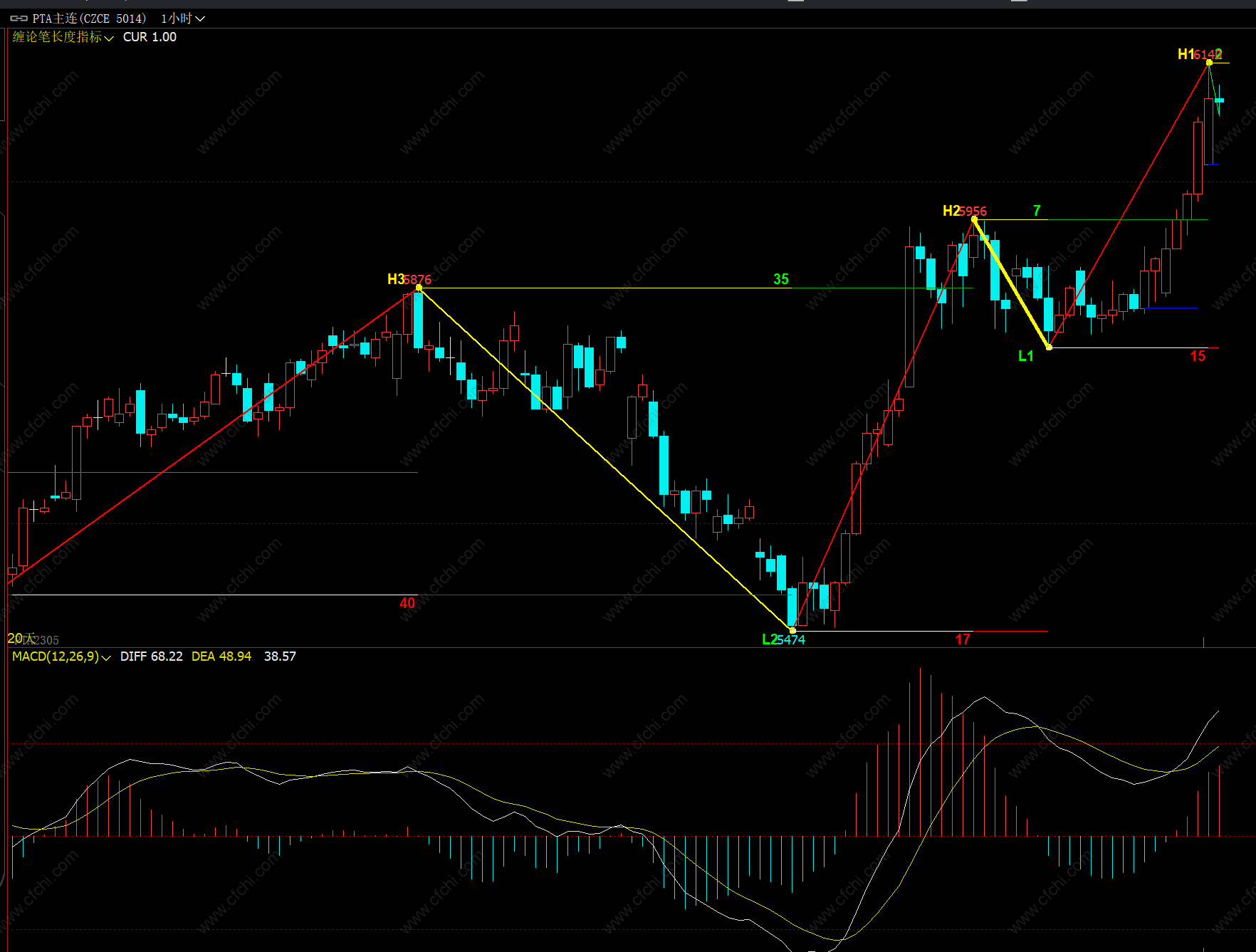Screen dimensions: 1256x952
Task: Click the CUR 1.00 indicator value
Action: [x=150, y=37]
